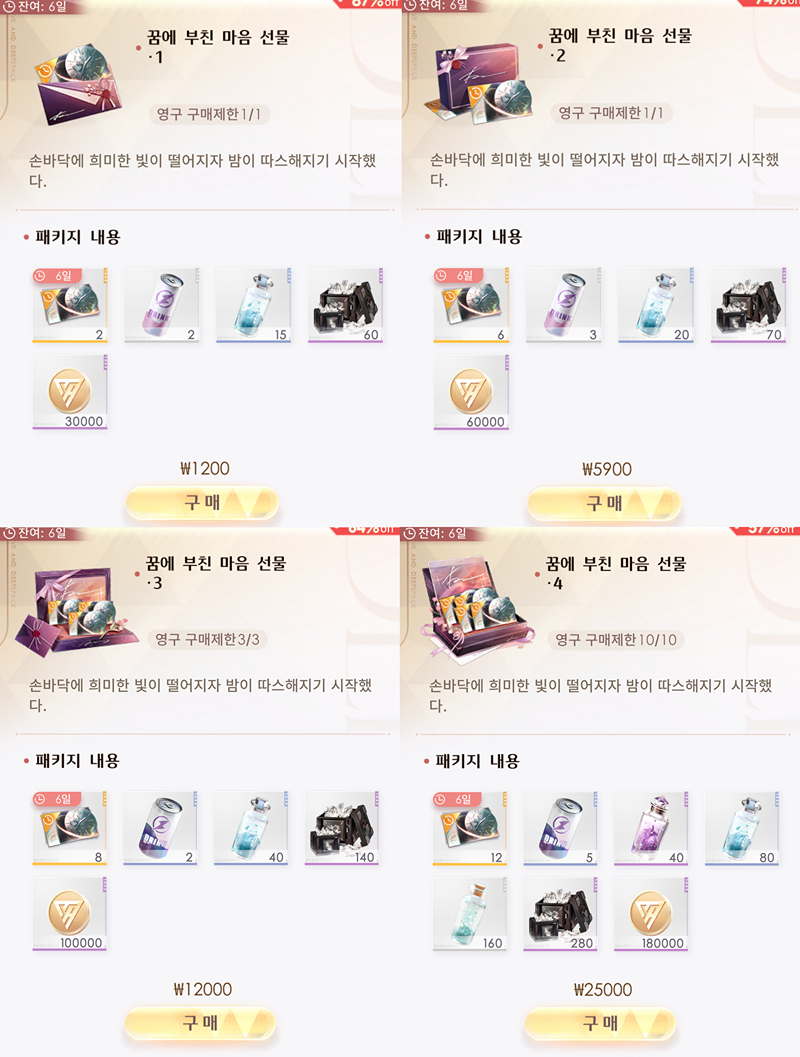Select the 30000 gold coin item

[70, 392]
